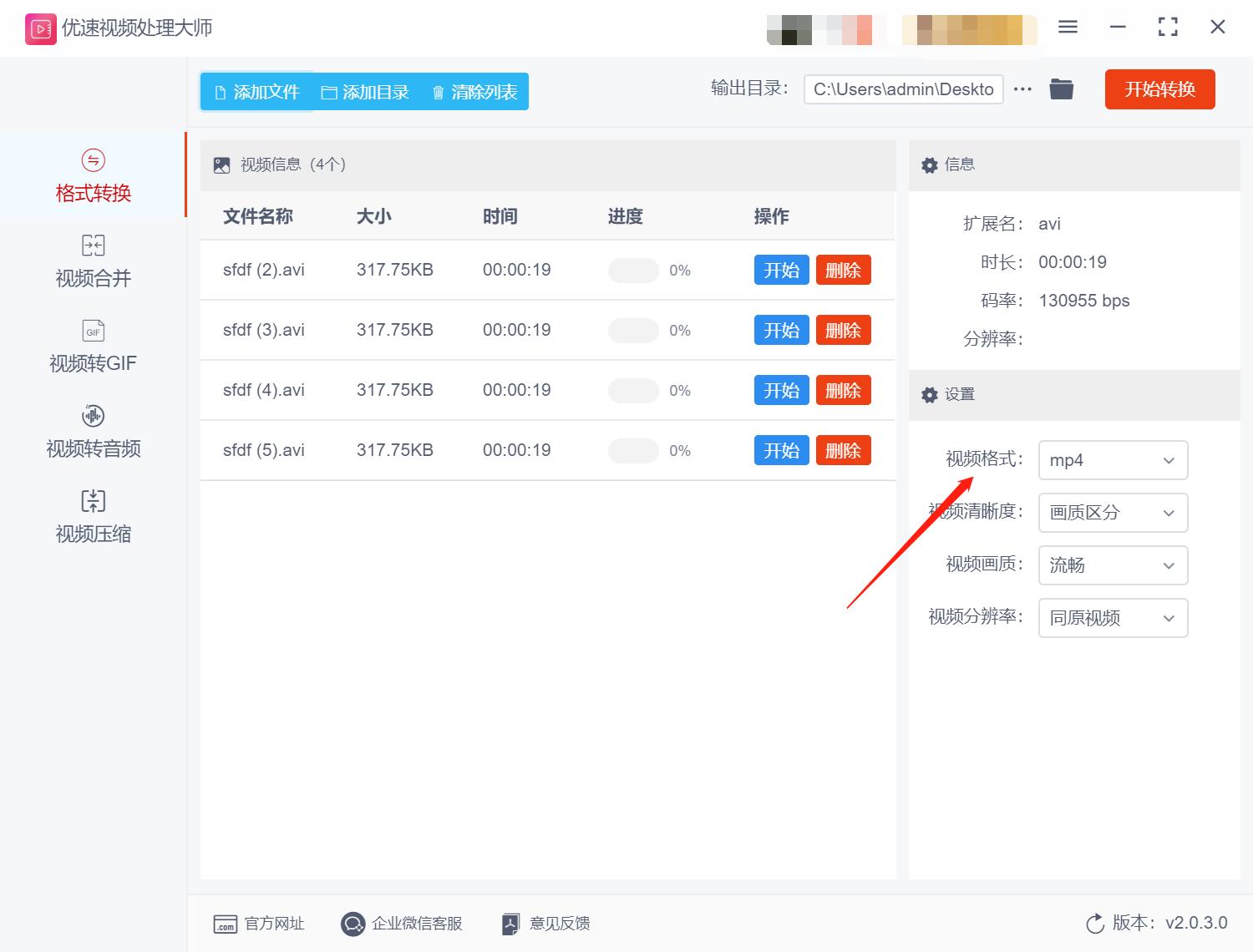Open the 视频分辨率 dropdown showing 同原视频
The width and height of the screenshot is (1253, 952).
point(1113,618)
